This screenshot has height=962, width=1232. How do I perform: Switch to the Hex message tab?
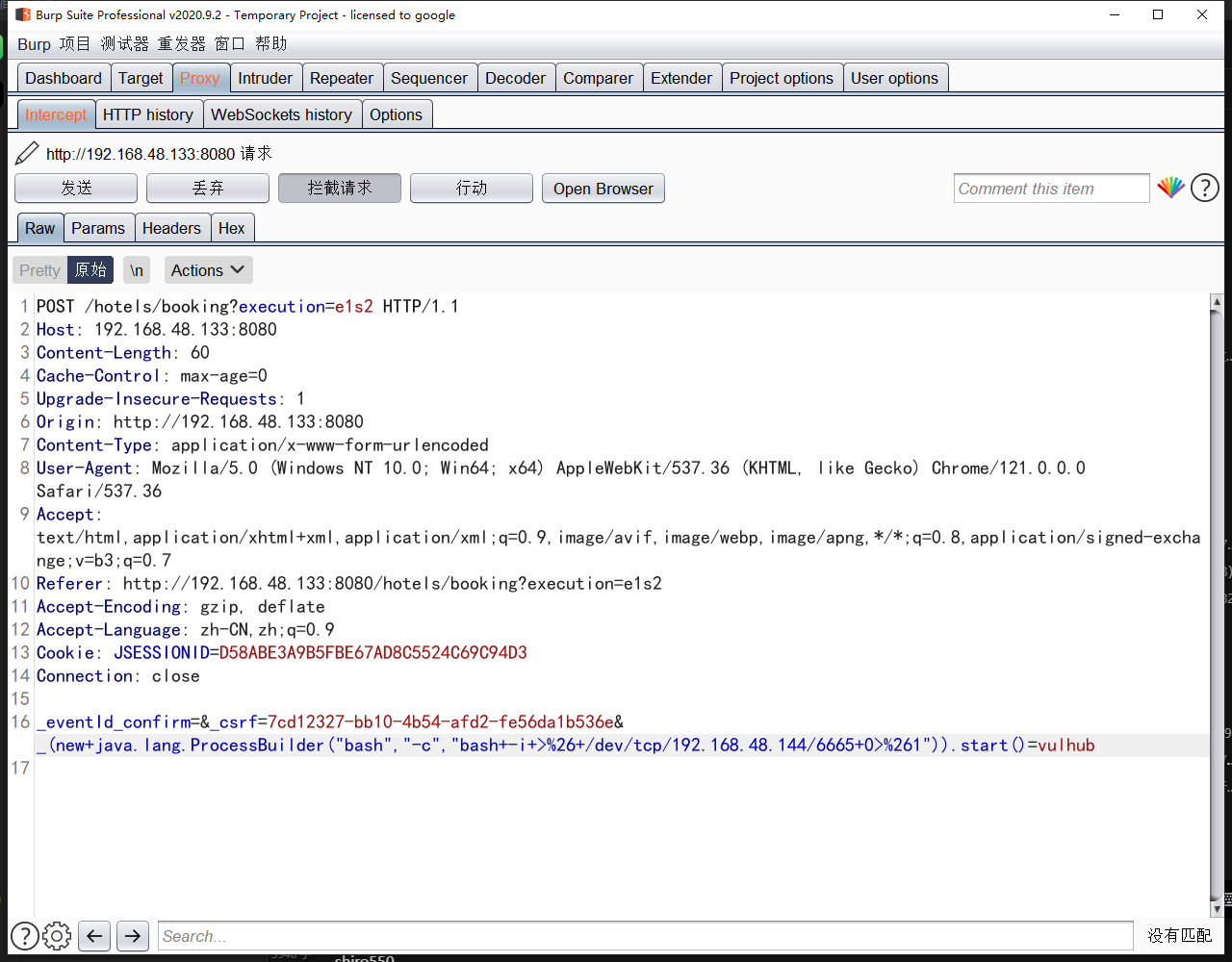pyautogui.click(x=232, y=228)
